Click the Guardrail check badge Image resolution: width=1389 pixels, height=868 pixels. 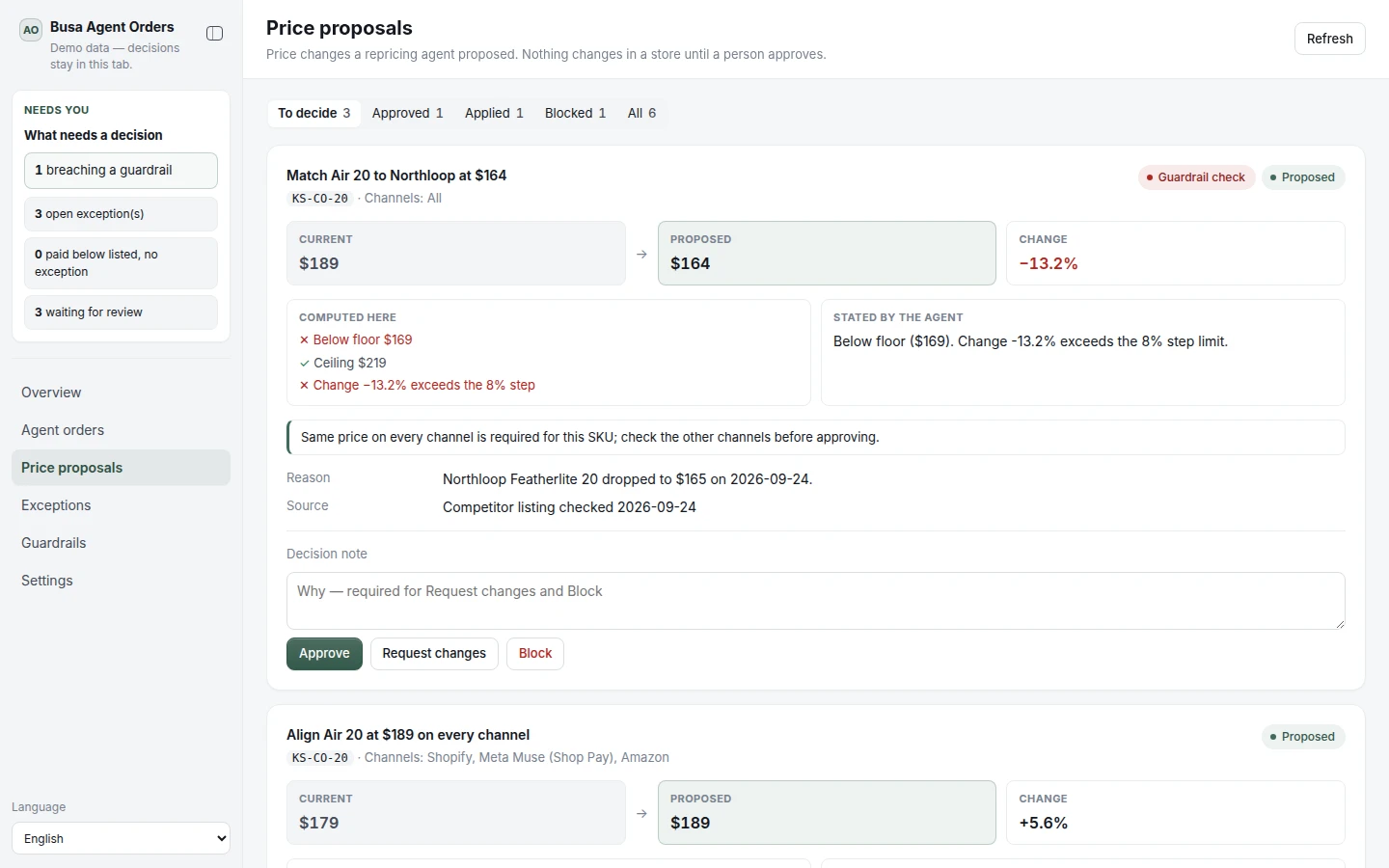(1196, 177)
